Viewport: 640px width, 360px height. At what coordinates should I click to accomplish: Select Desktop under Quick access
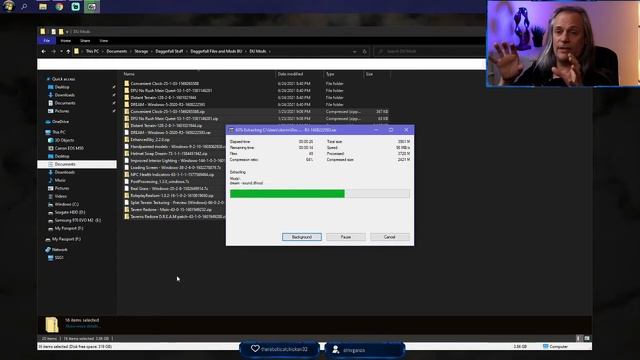tap(62, 87)
